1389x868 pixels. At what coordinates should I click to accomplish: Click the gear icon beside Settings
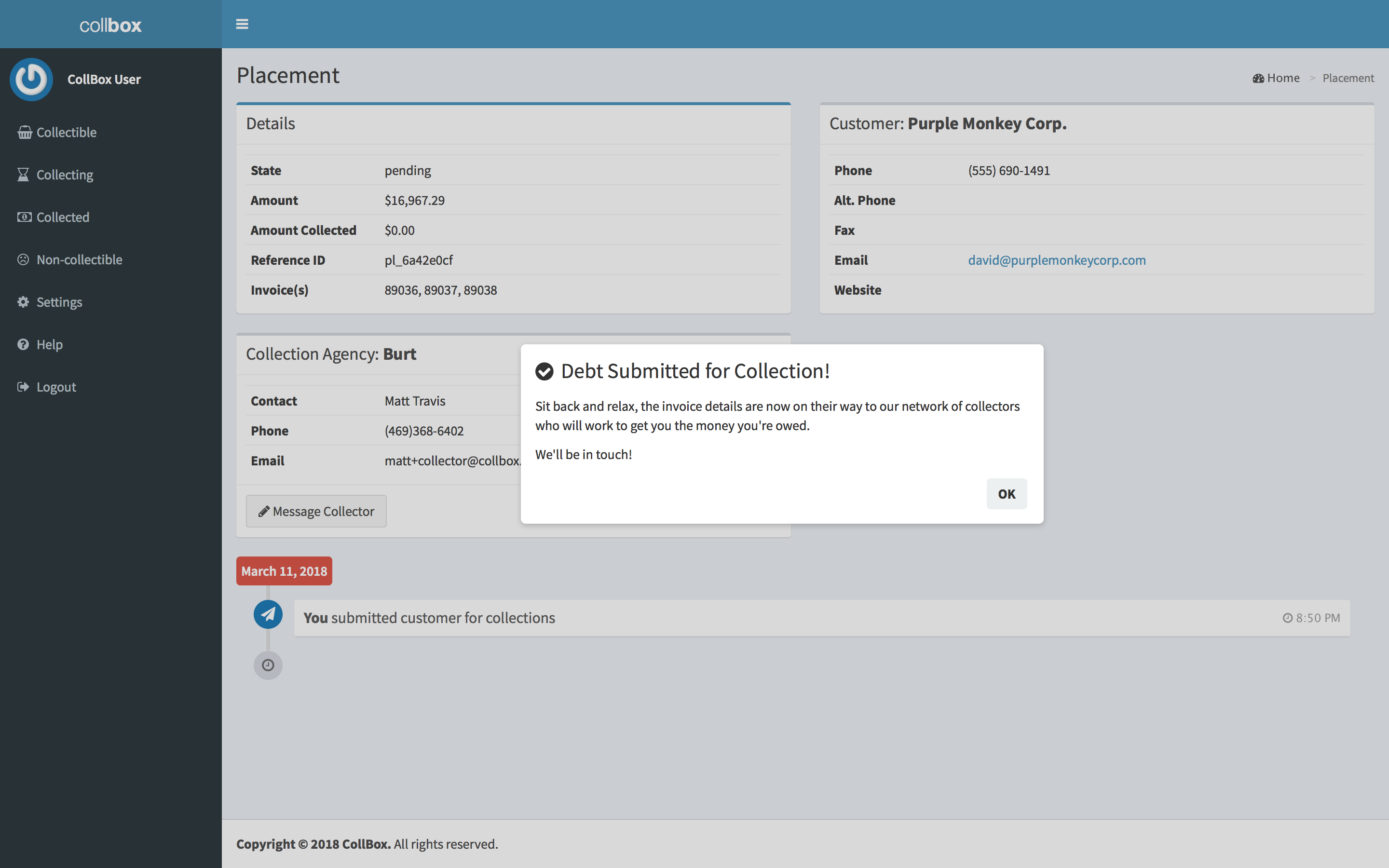click(23, 302)
